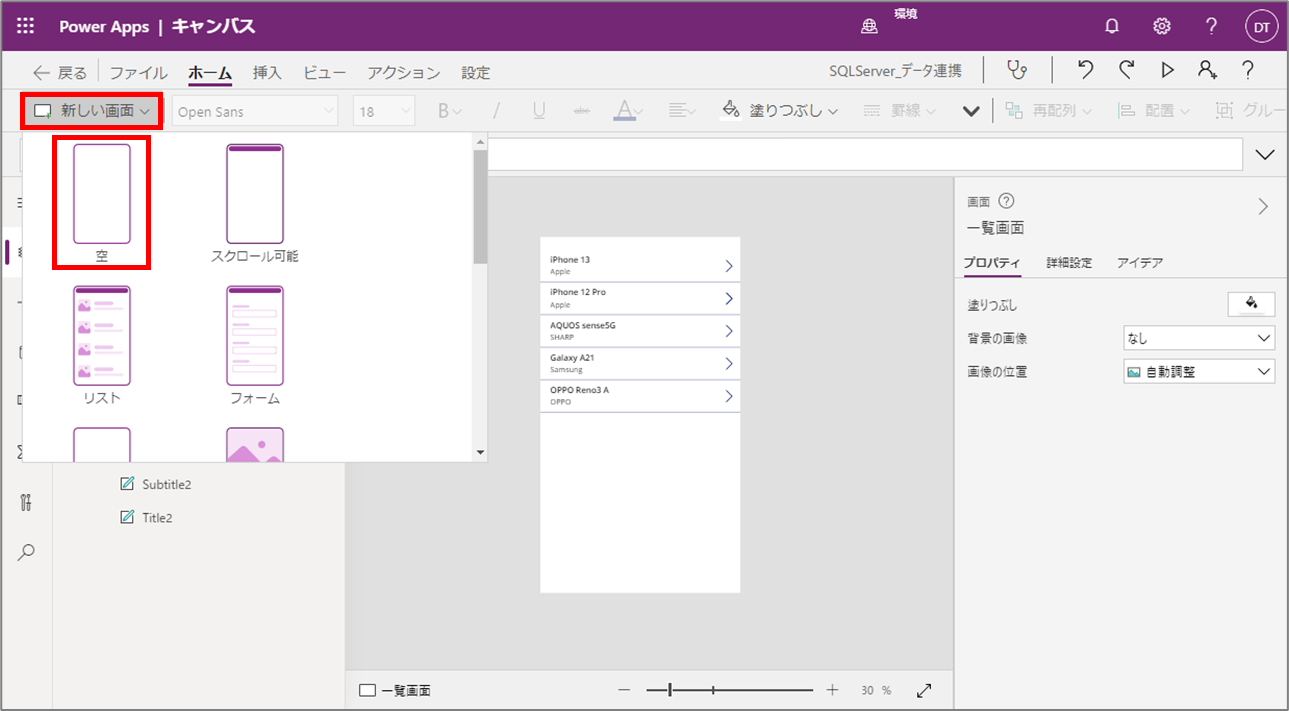Click the DT account avatar
The image size is (1289, 711).
coord(1262,27)
